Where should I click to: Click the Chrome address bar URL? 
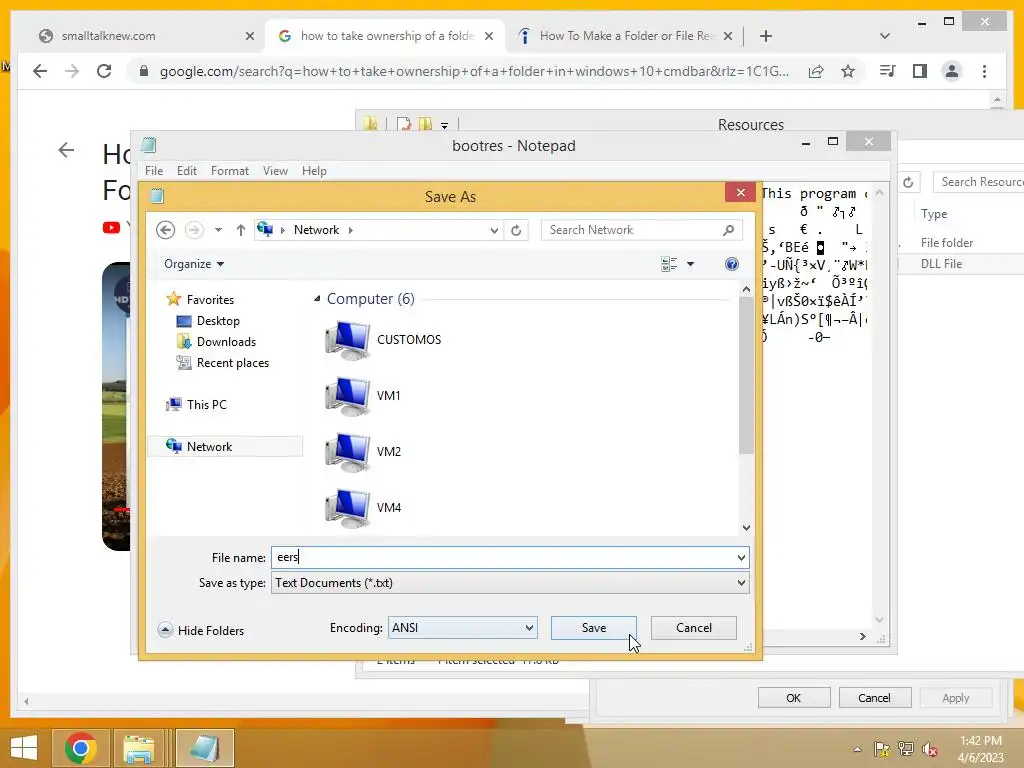coord(473,71)
